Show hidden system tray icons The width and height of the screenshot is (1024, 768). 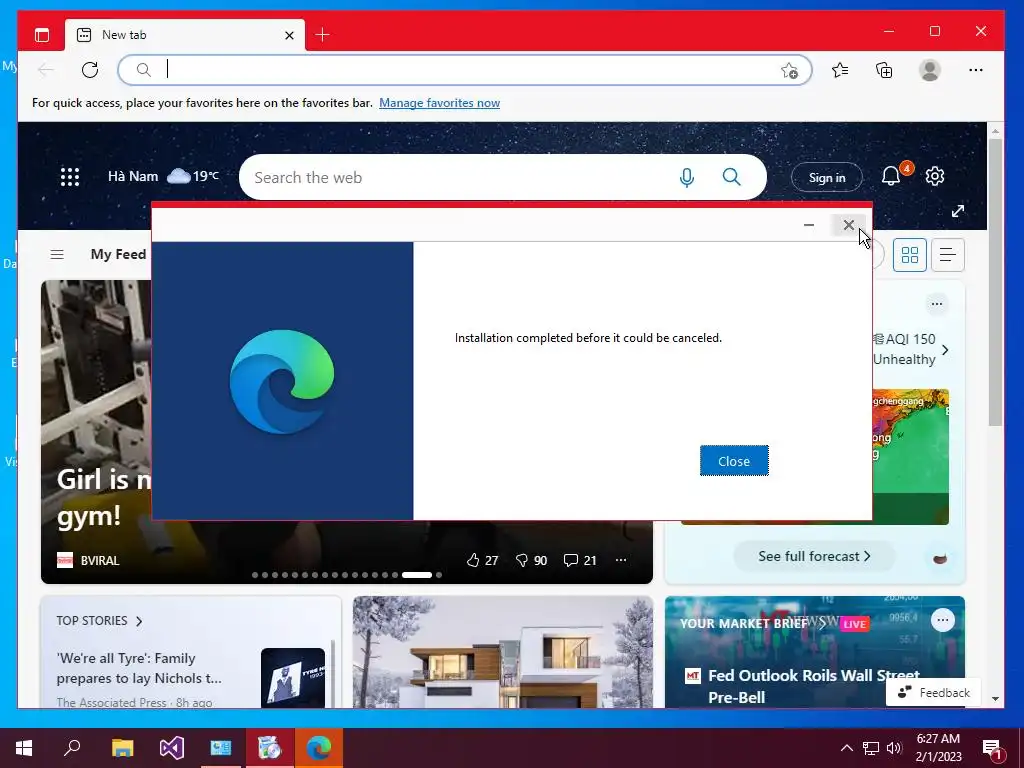pyautogui.click(x=846, y=748)
